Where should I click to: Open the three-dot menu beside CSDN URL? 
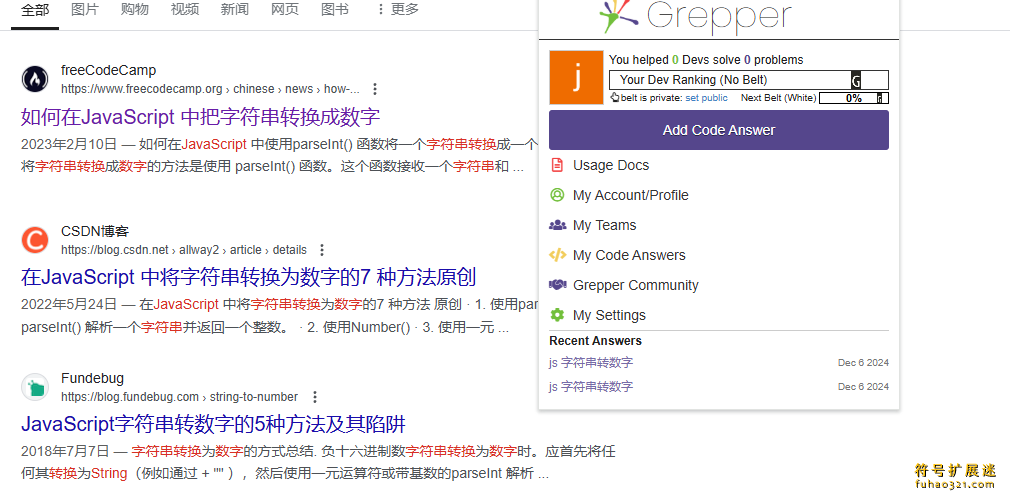322,250
